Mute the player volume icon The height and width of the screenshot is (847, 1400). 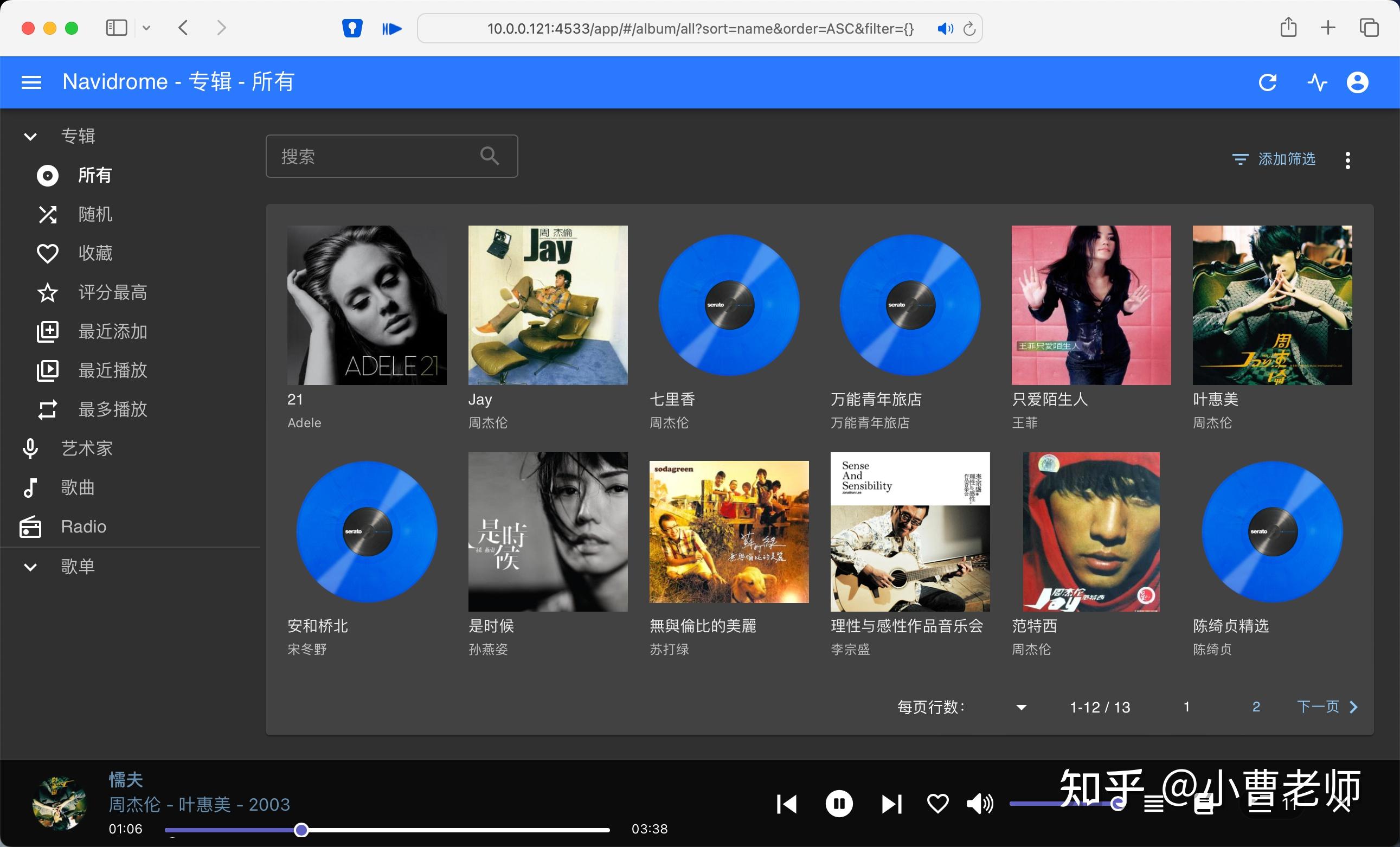point(980,804)
